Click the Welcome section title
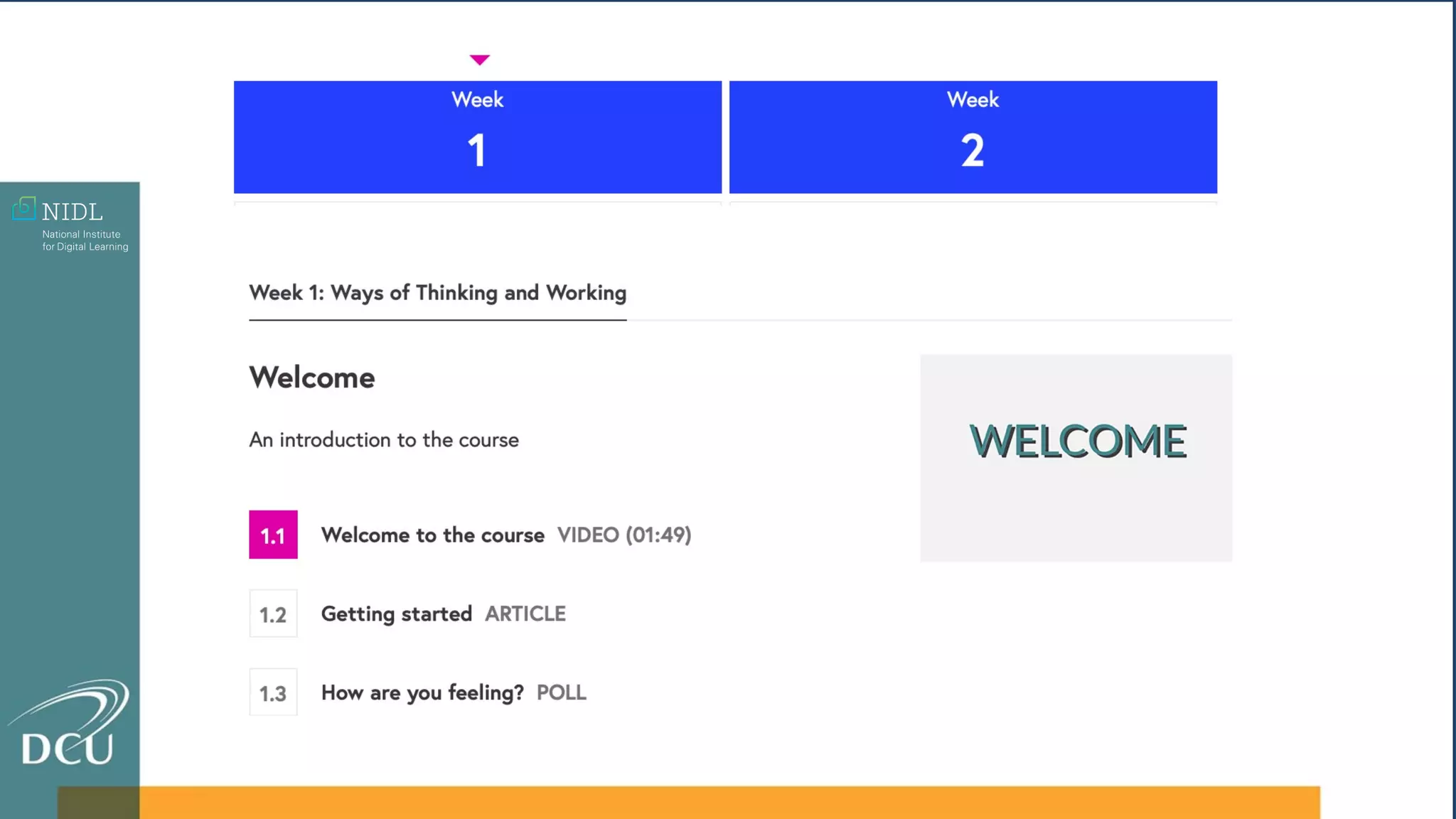The height and width of the screenshot is (819, 1456). (311, 378)
